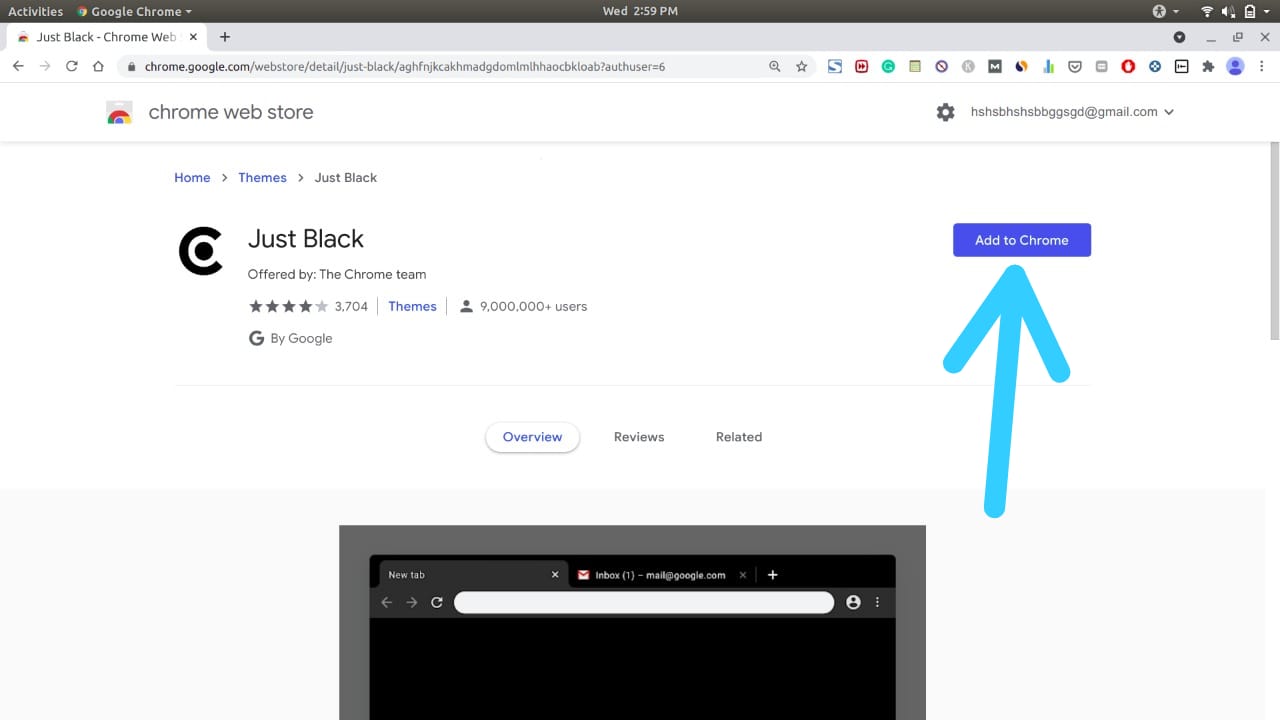Open the Extensions puzzle piece menu
This screenshot has height=720, width=1280.
pyautogui.click(x=1208, y=66)
